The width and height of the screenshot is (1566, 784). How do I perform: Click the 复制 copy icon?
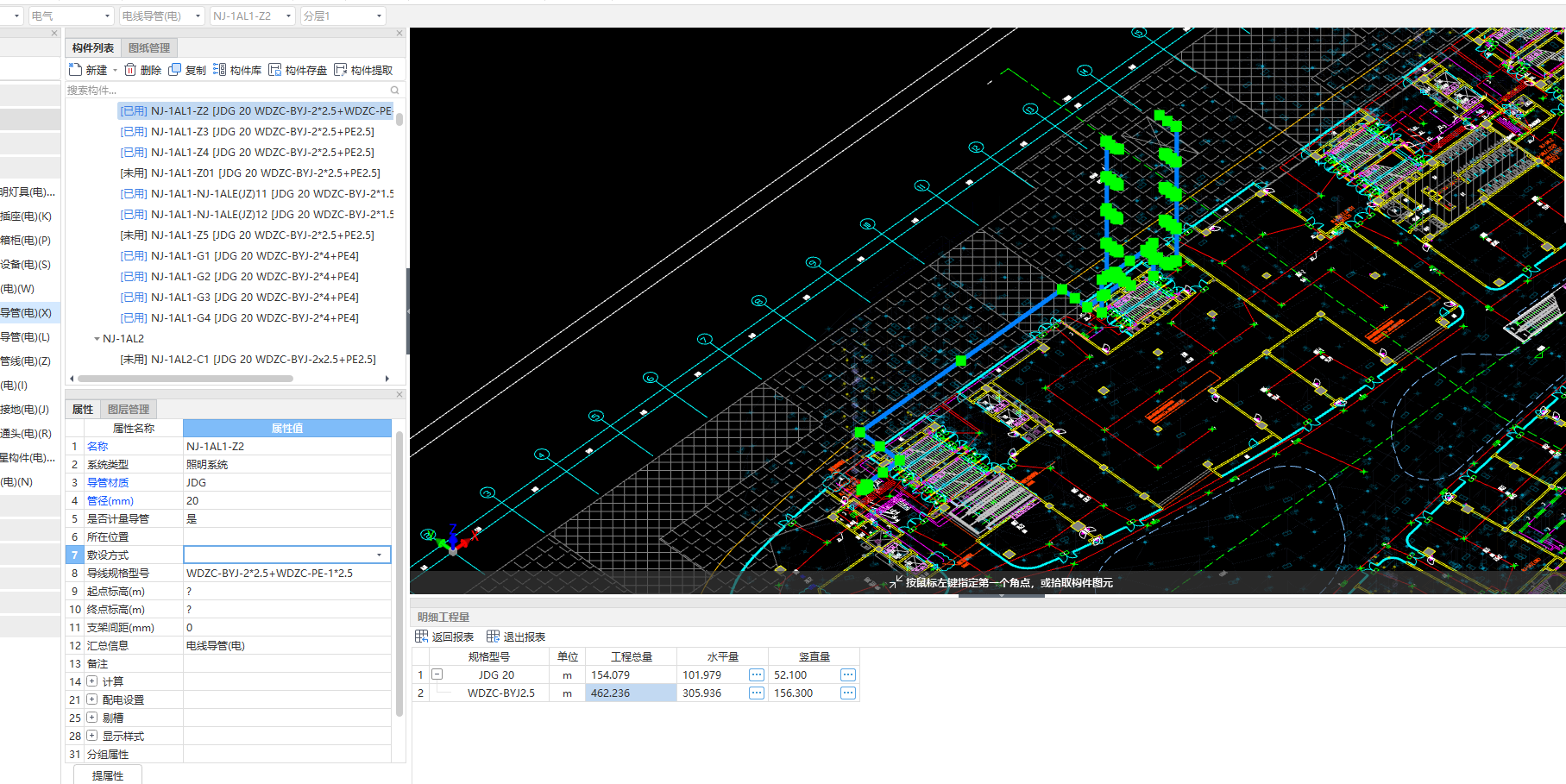click(175, 70)
